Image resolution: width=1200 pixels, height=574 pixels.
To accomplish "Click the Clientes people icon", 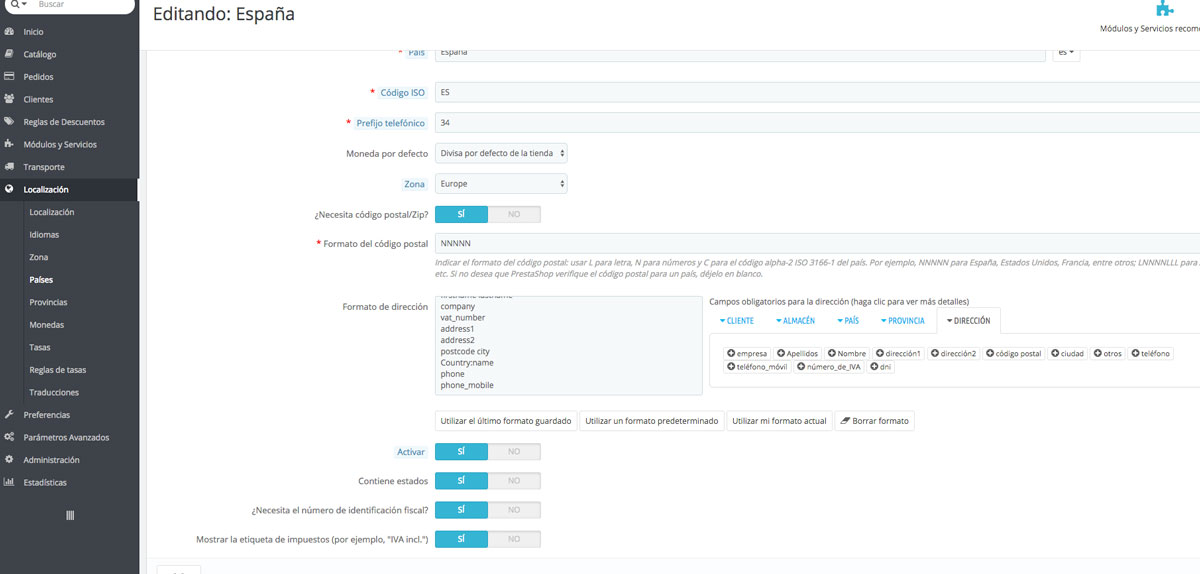I will pos(9,99).
